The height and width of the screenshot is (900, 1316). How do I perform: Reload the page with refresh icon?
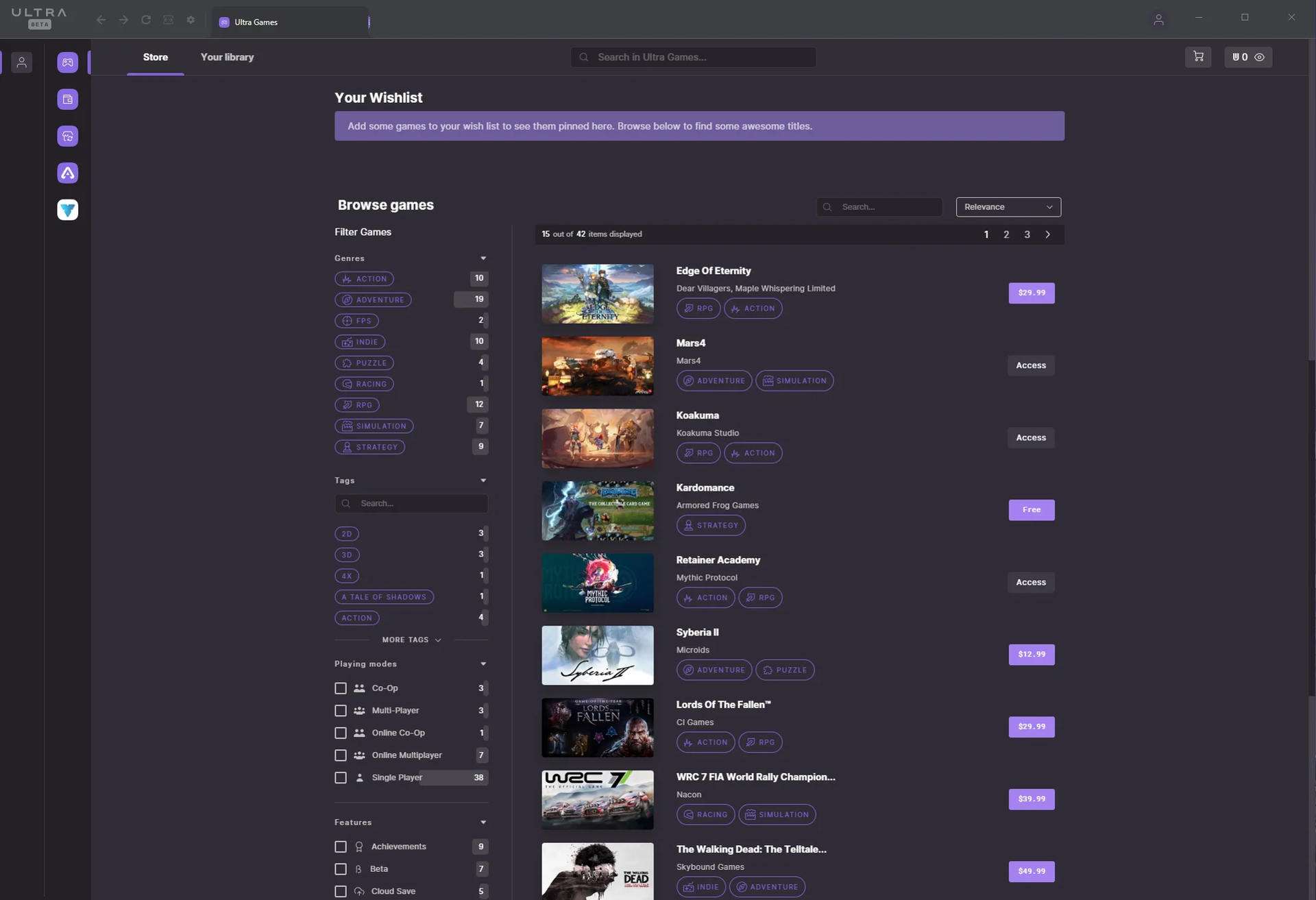click(146, 20)
